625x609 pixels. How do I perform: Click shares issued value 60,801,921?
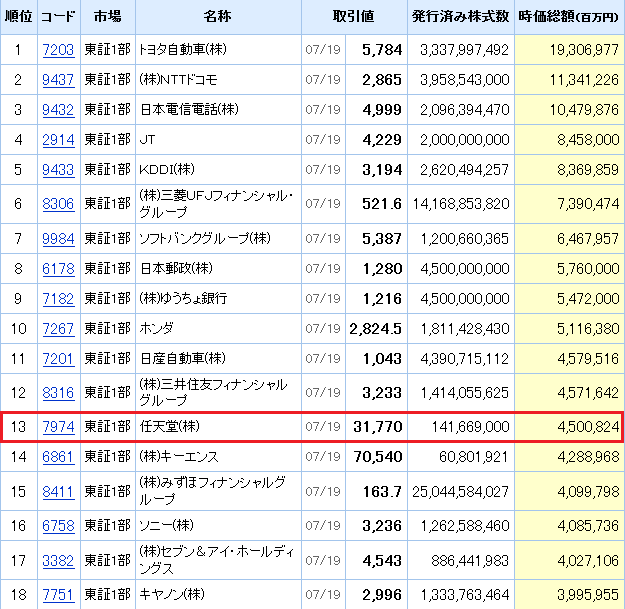pyautogui.click(x=474, y=457)
